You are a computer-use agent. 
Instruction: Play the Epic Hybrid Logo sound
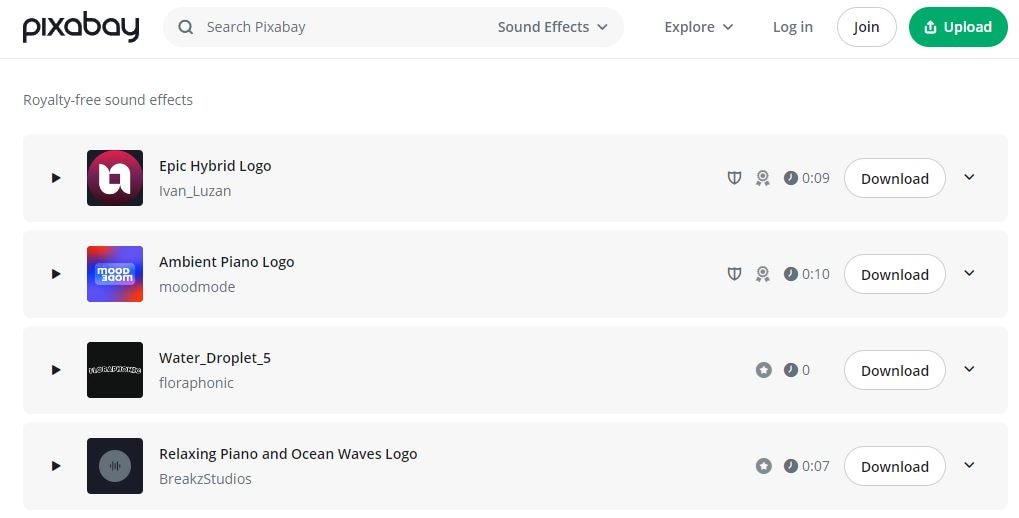click(56, 178)
